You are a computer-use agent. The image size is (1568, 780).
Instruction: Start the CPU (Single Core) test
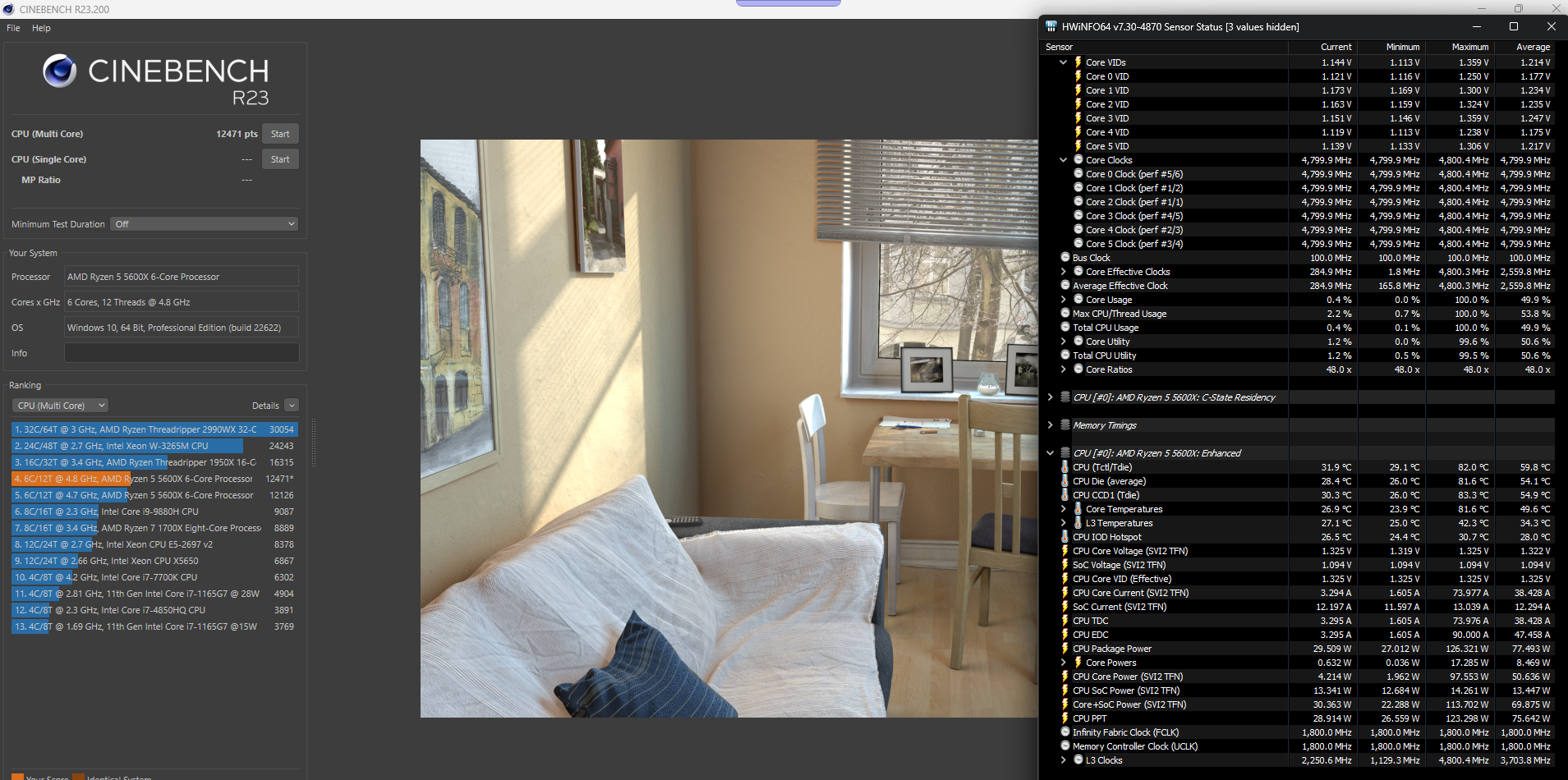coord(280,159)
